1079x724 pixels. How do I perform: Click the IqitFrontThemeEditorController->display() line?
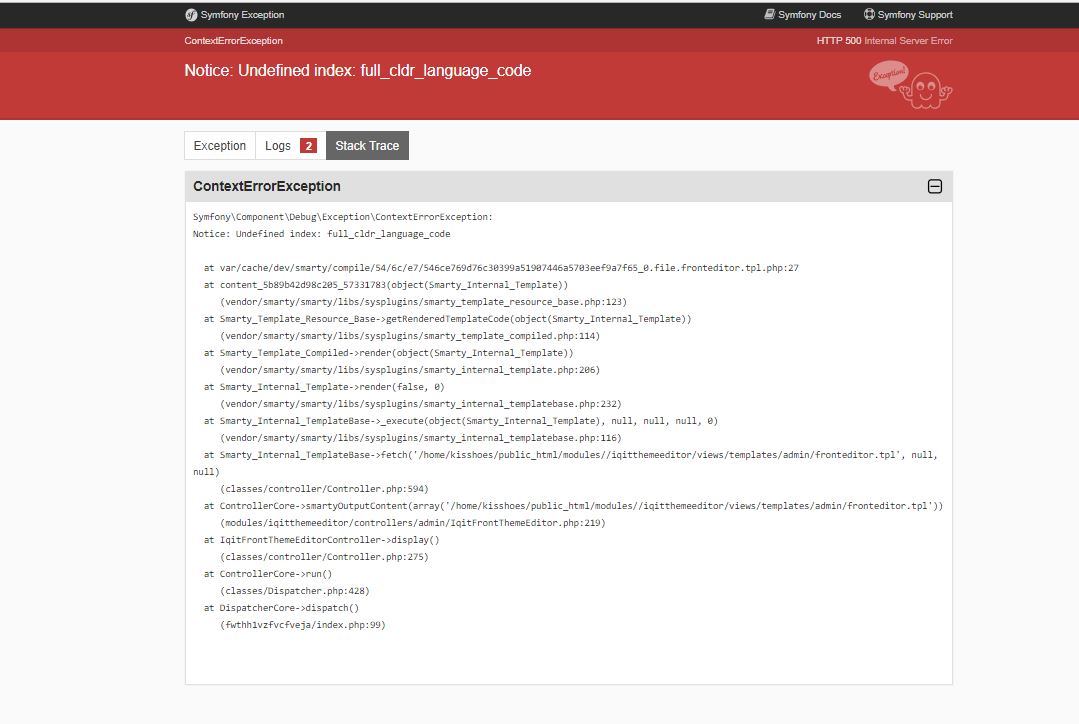[x=321, y=540]
